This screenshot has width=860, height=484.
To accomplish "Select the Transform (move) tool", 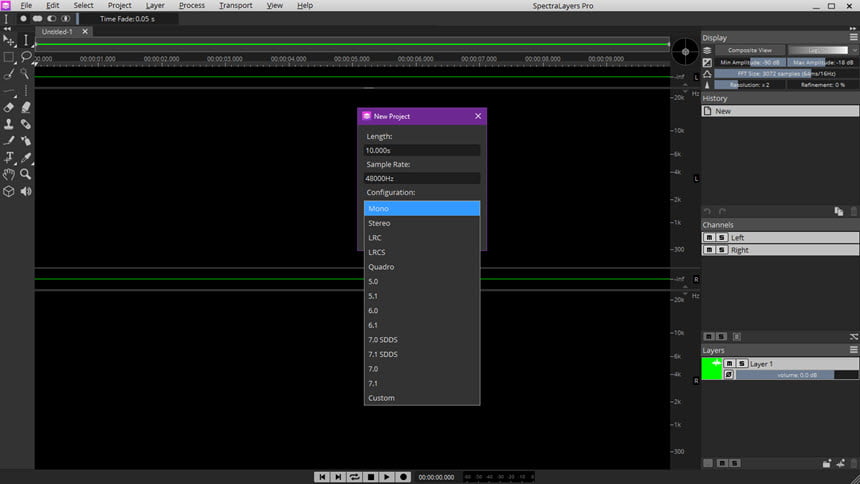I will pyautogui.click(x=9, y=41).
